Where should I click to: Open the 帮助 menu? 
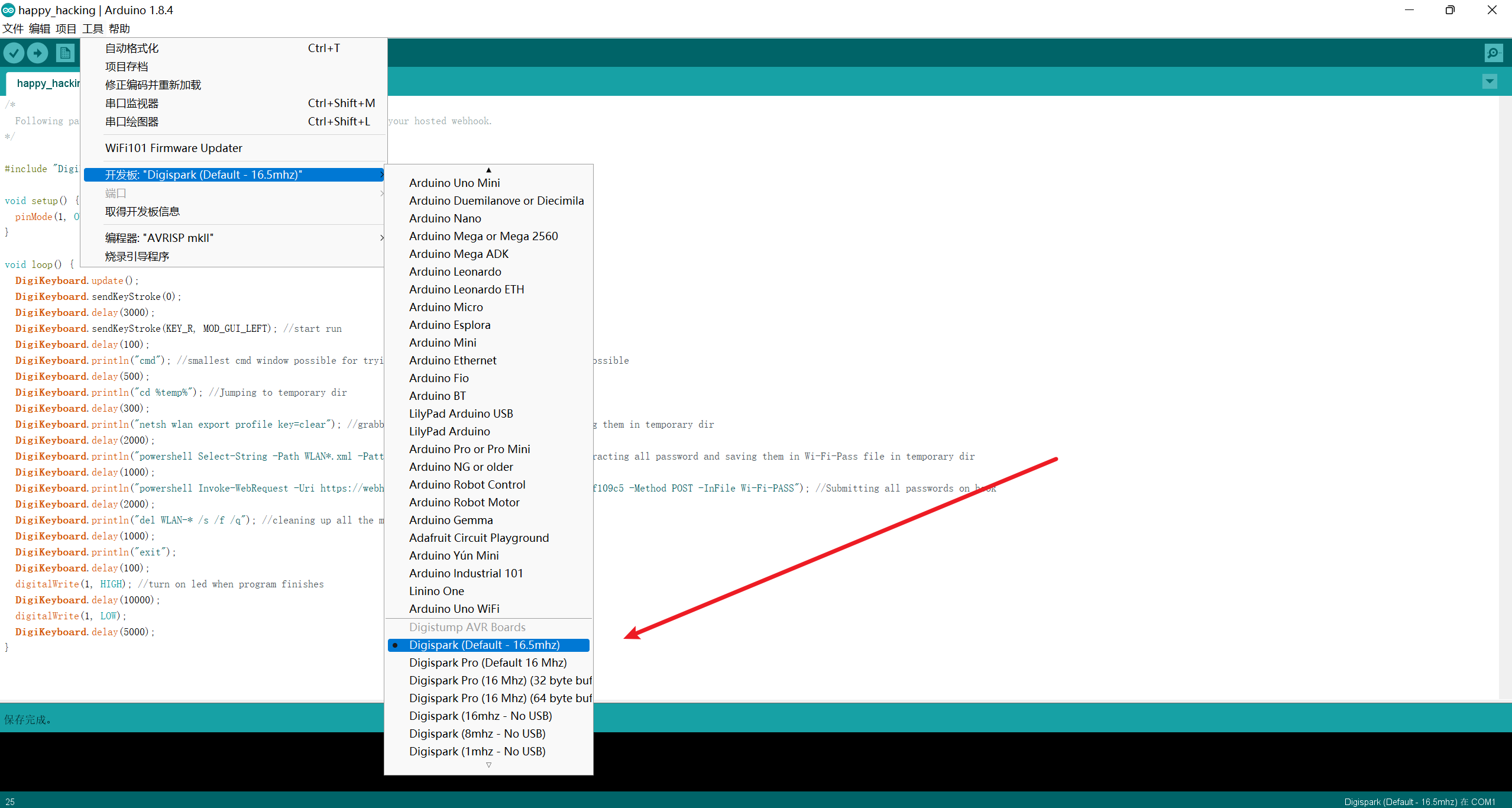[119, 28]
